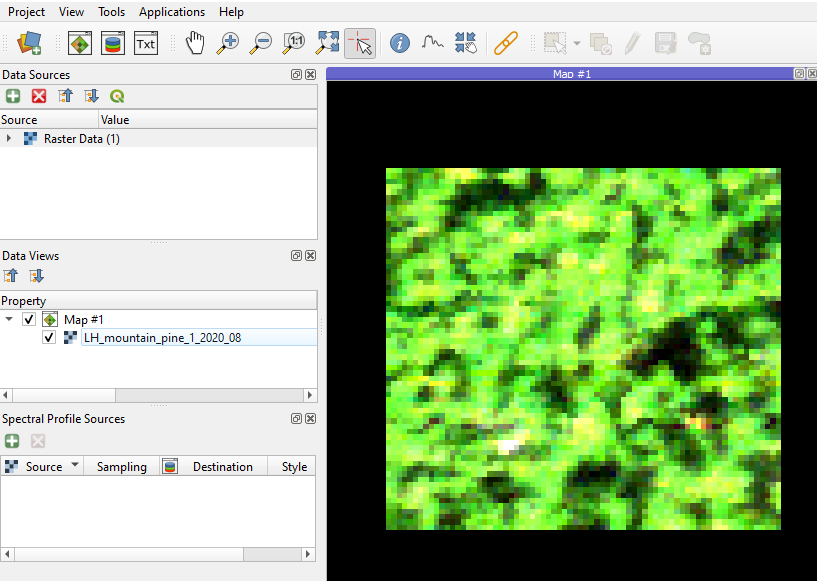
Task: Expand the Raster Data (1) tree node
Action: [10, 139]
